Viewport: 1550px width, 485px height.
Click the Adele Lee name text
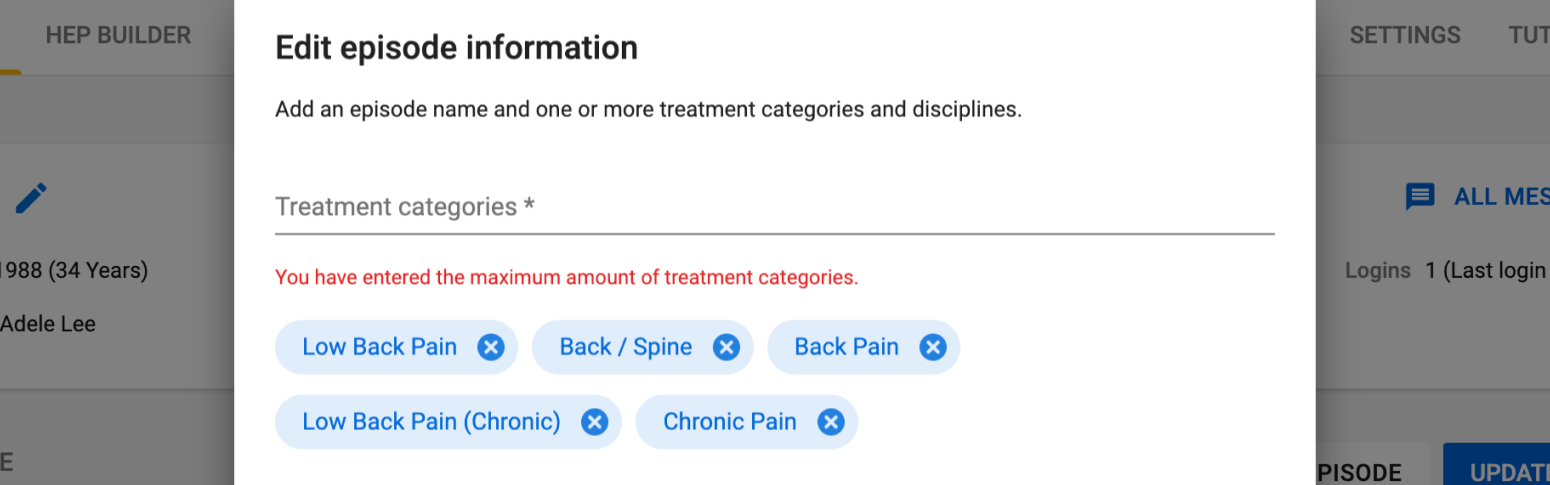pos(48,324)
